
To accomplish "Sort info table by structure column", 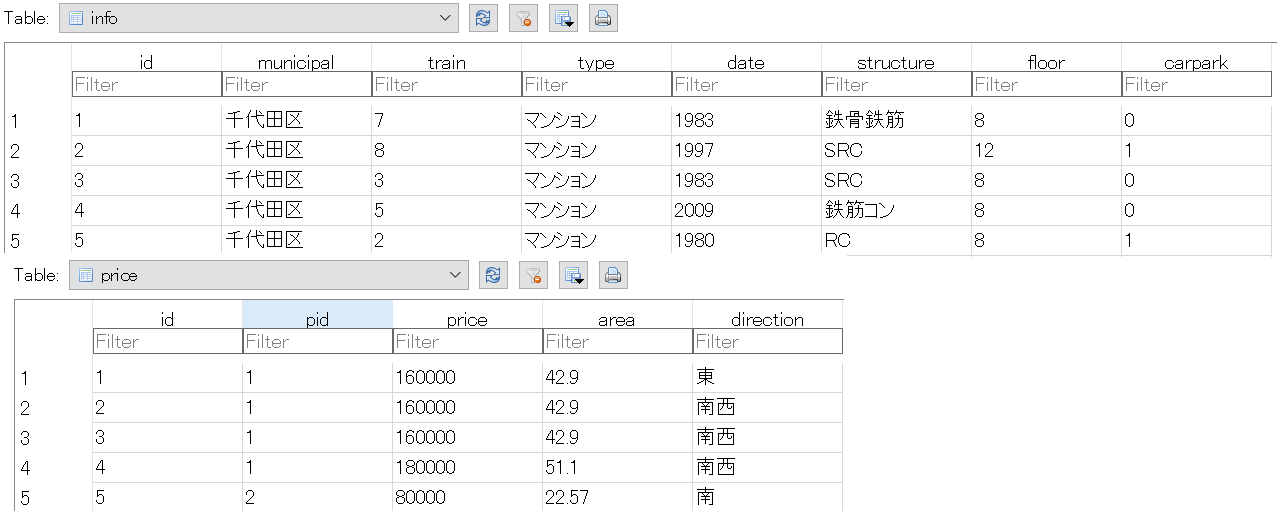I will coord(896,62).
